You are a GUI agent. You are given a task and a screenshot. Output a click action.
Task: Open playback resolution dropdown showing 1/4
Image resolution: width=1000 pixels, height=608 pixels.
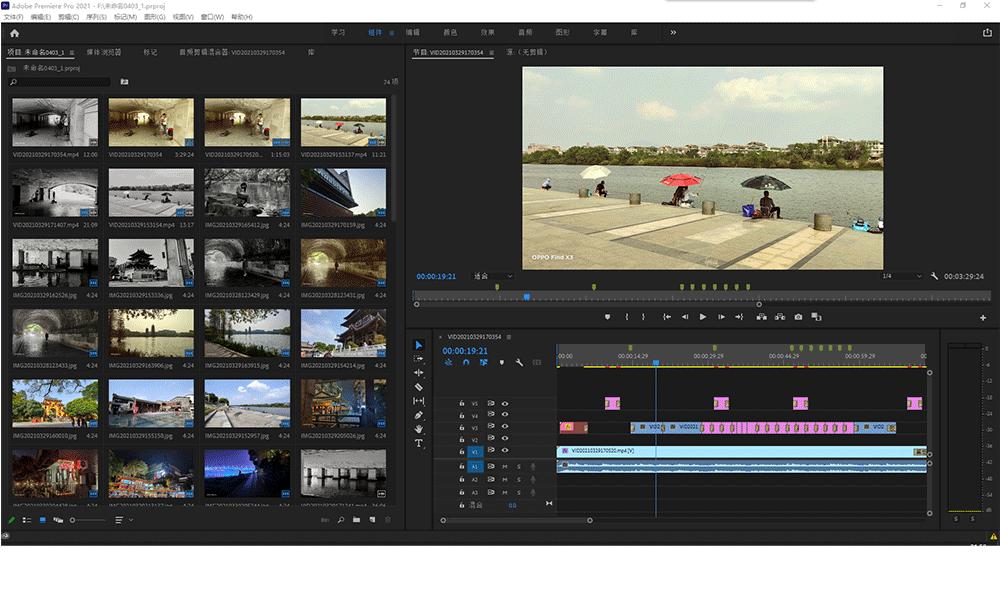click(900, 276)
